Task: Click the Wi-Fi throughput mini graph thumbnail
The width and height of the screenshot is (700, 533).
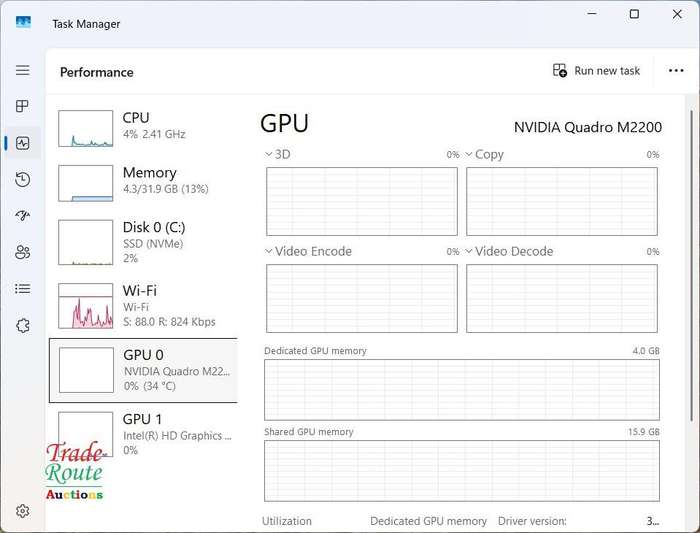Action: pyautogui.click(x=85, y=306)
